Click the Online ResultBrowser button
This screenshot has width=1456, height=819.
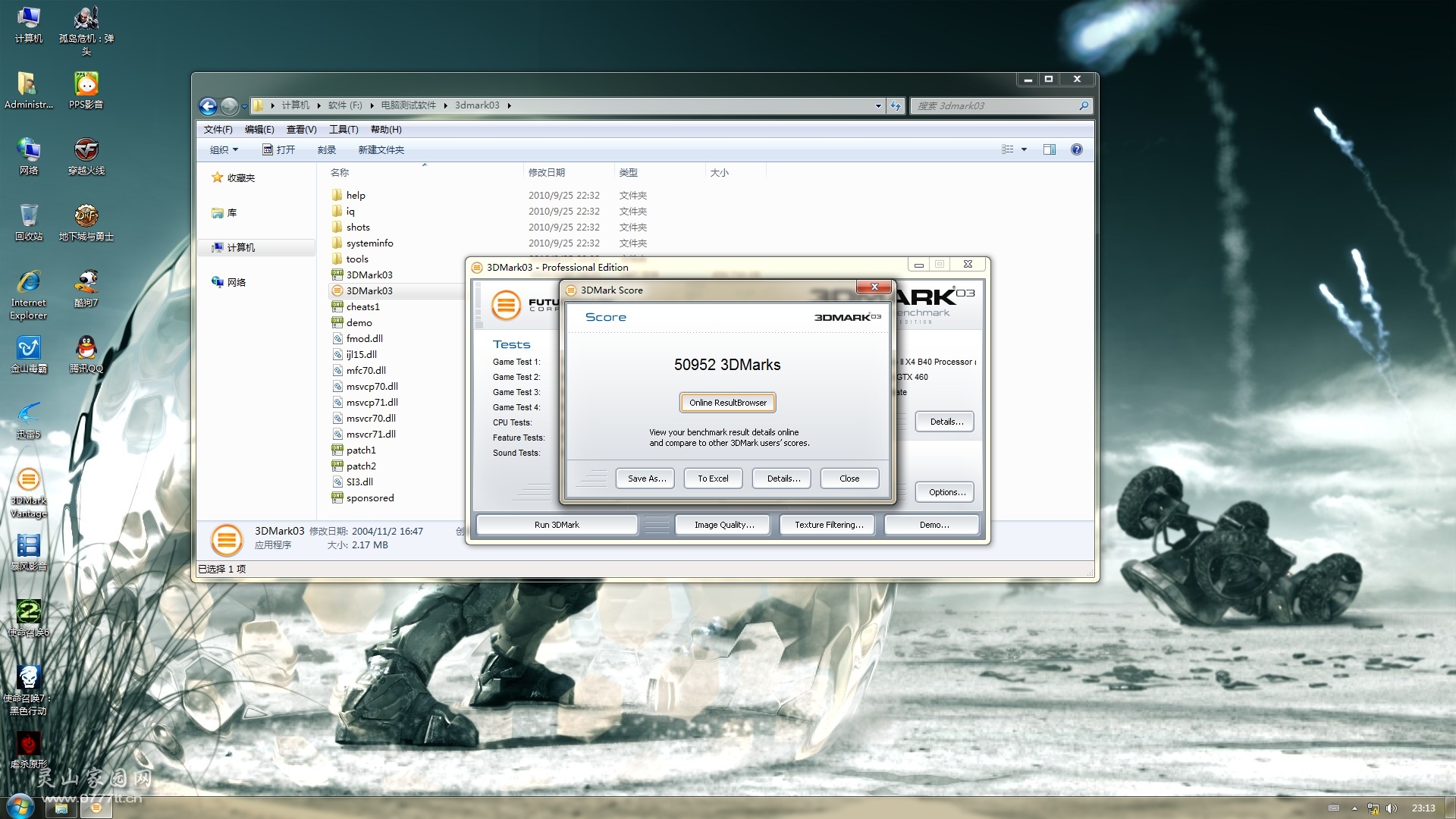point(728,403)
